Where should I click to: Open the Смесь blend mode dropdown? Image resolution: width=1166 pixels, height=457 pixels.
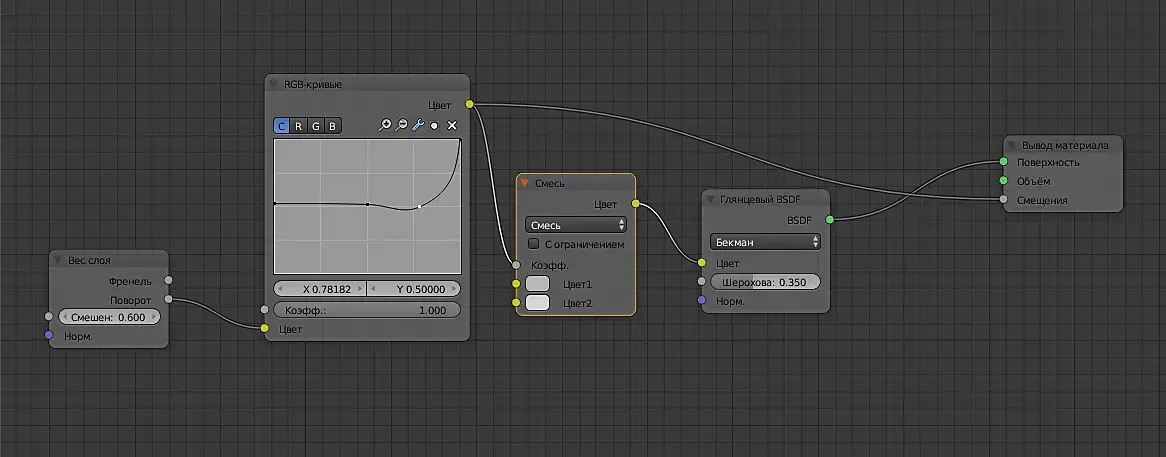pos(576,224)
